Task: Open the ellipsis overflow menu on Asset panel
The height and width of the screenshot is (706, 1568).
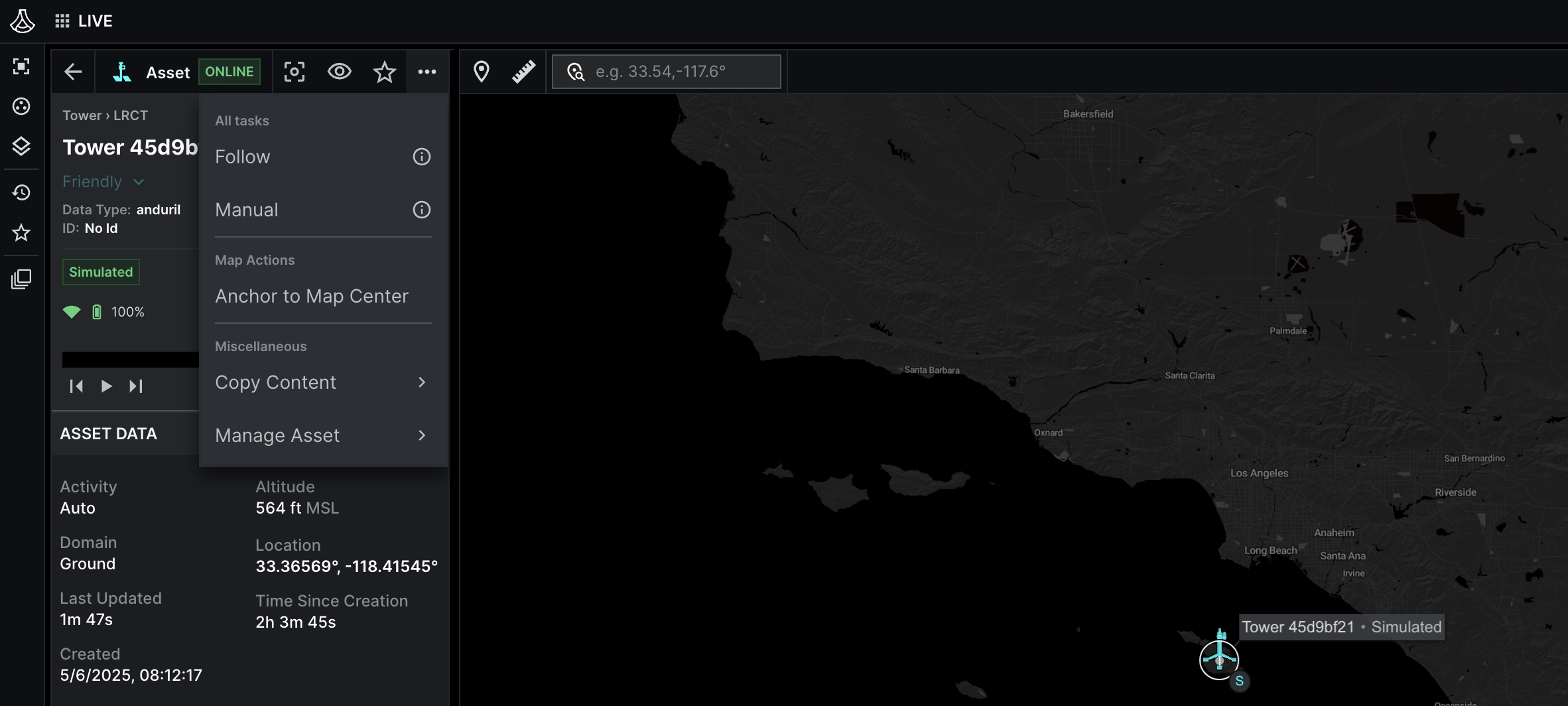Action: coord(427,72)
